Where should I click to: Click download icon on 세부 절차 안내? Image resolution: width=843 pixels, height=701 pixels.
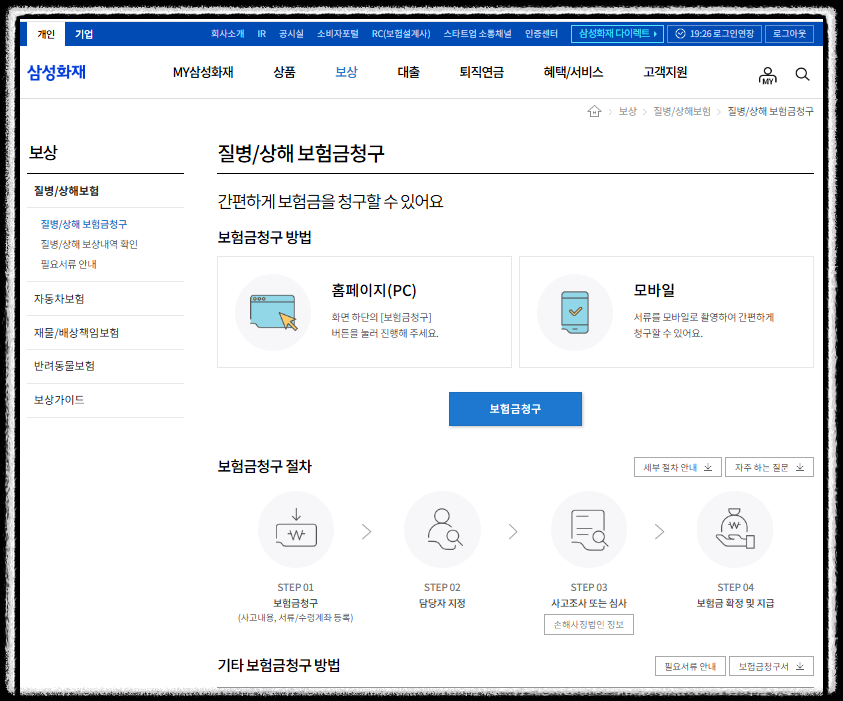(x=708, y=467)
